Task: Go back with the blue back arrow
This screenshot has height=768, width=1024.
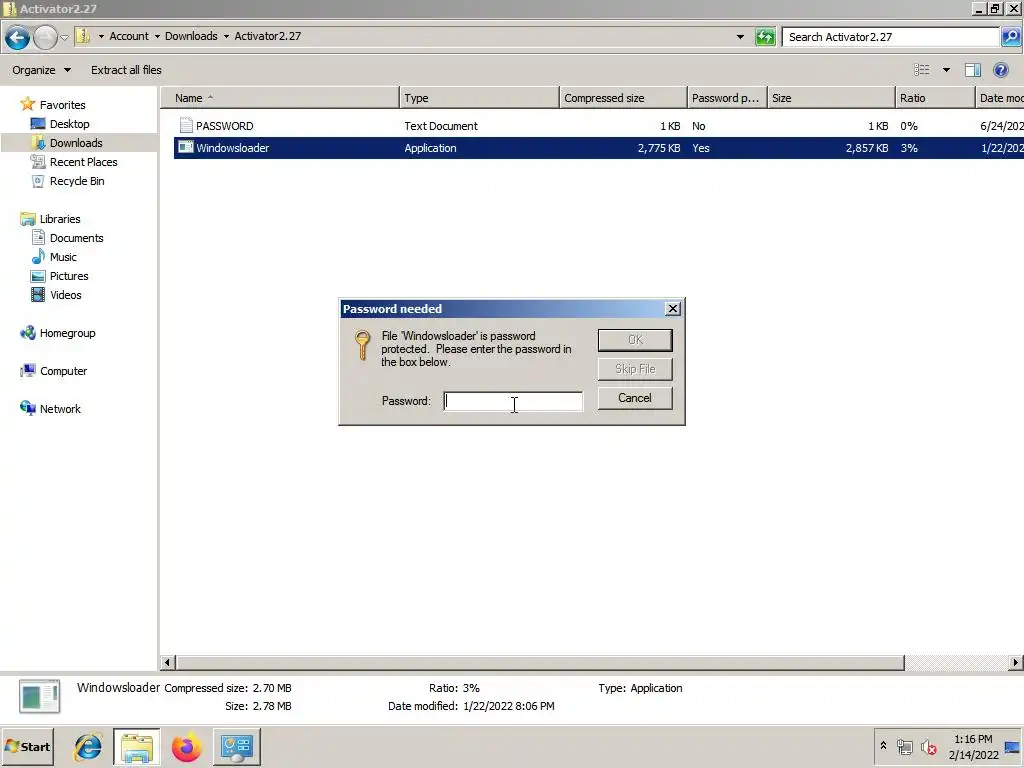Action: [x=18, y=37]
